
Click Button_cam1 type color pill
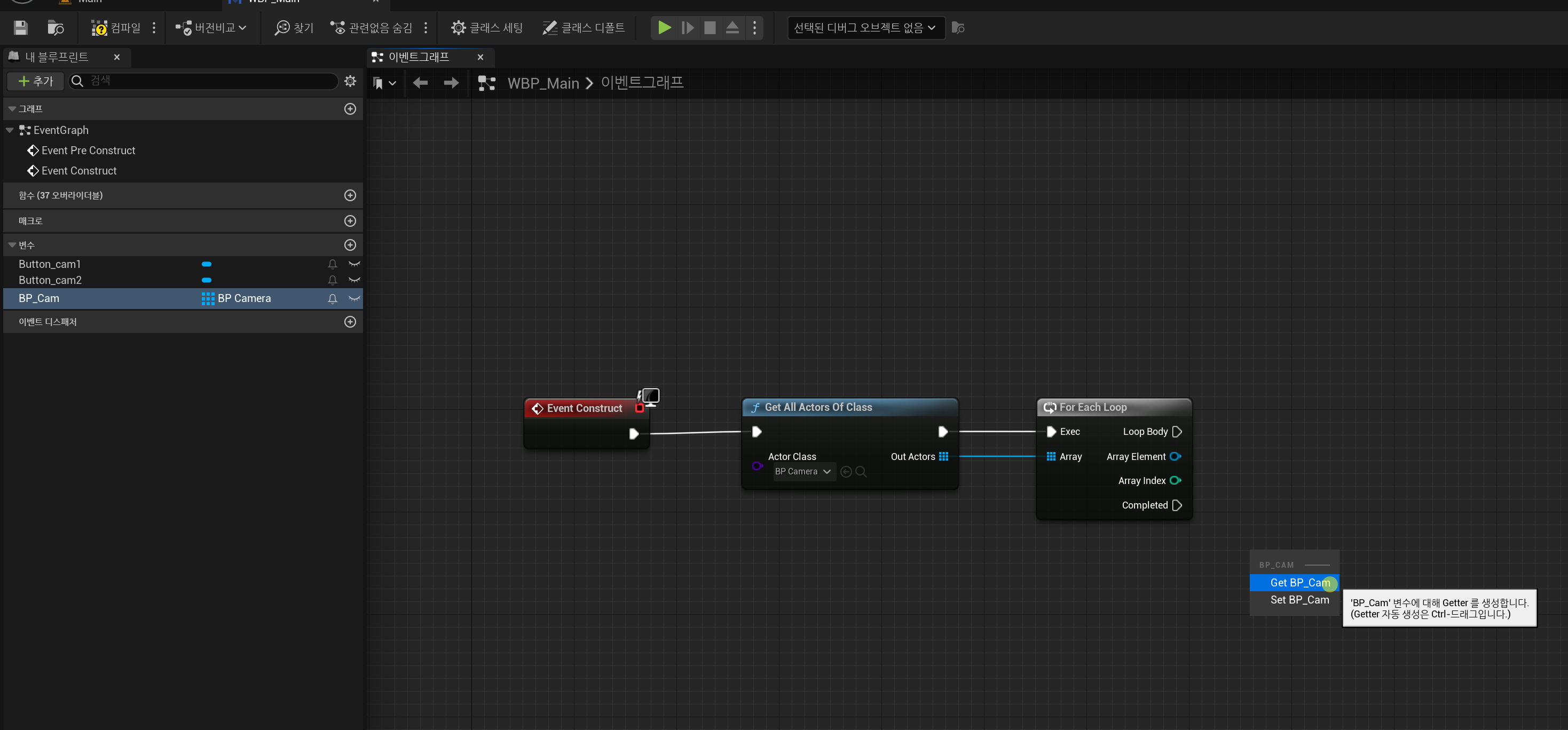(207, 264)
